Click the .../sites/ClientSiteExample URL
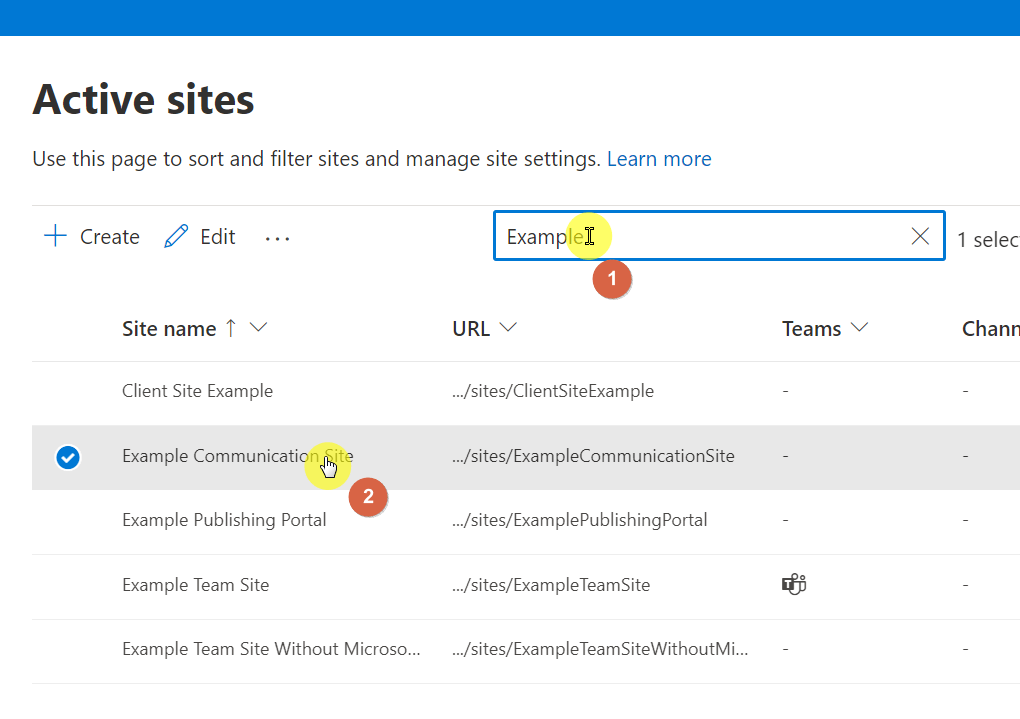The width and height of the screenshot is (1020, 719). click(x=553, y=391)
